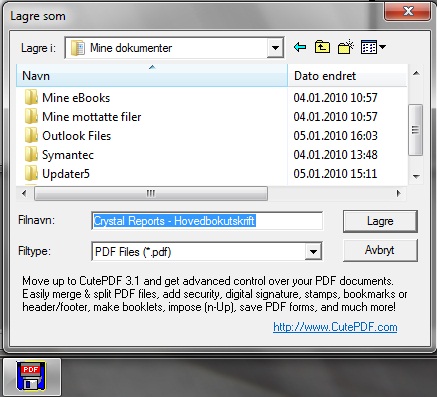Click date 05.01.2010 15:11 of Updater5

335,174
